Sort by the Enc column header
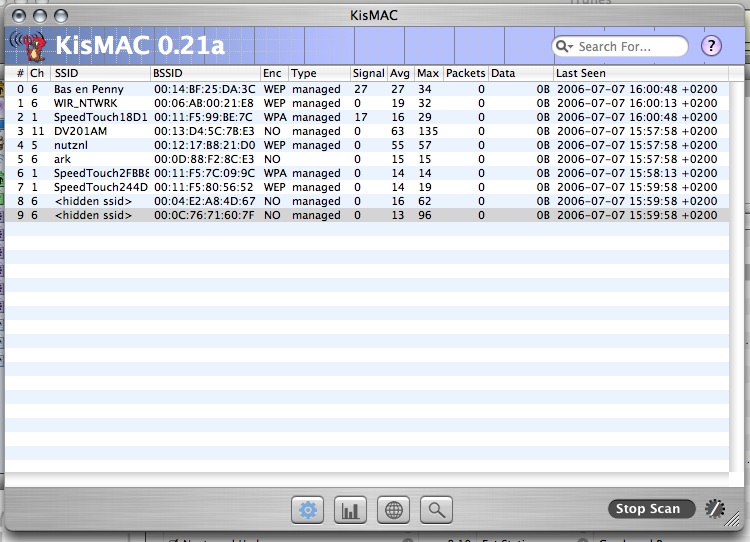 point(274,73)
